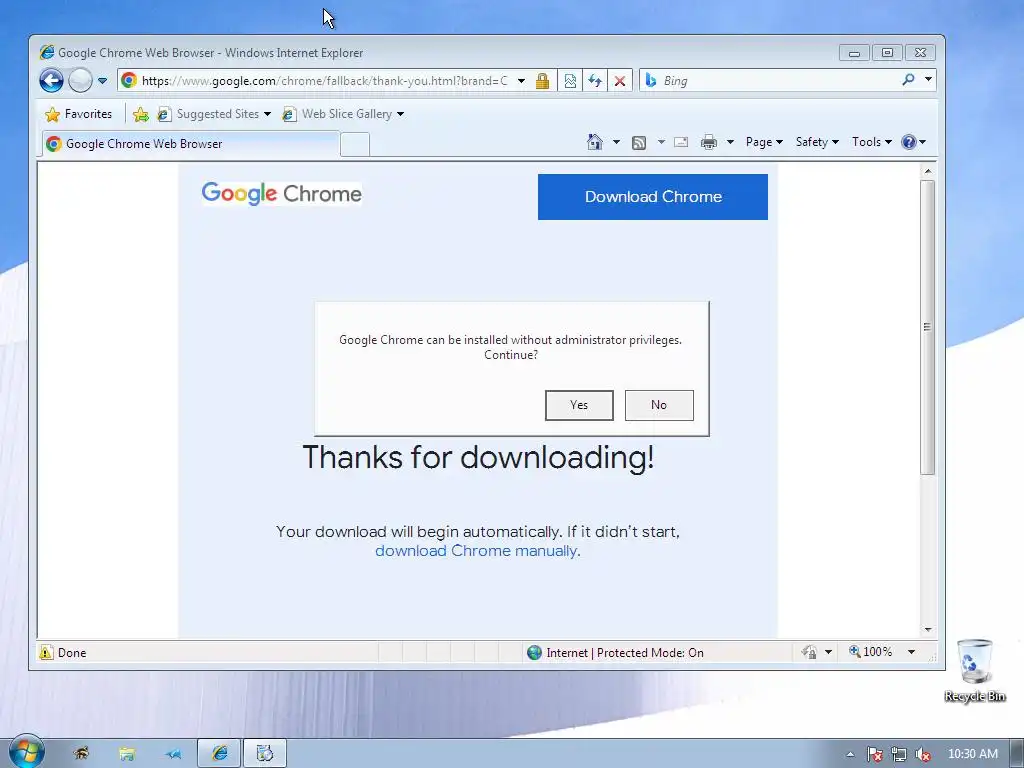Click the scrollbar down arrow
The height and width of the screenshot is (768, 1024).
(928, 630)
